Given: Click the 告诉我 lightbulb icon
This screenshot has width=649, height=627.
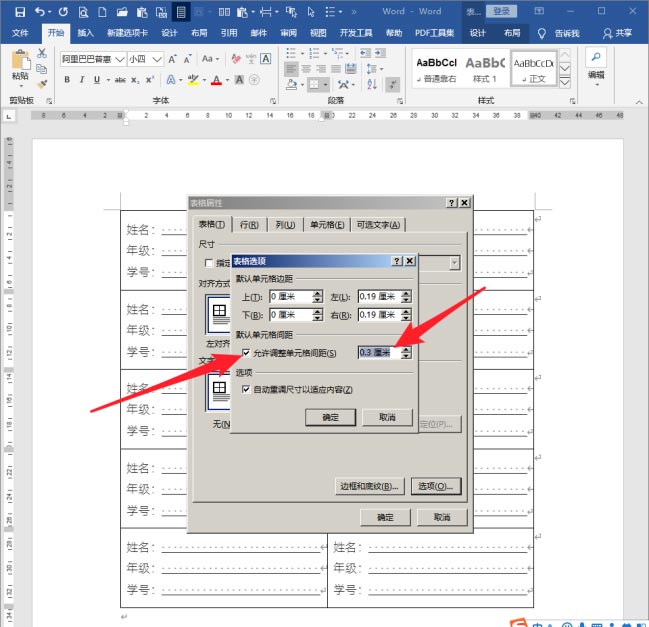Looking at the screenshot, I should (542, 33).
